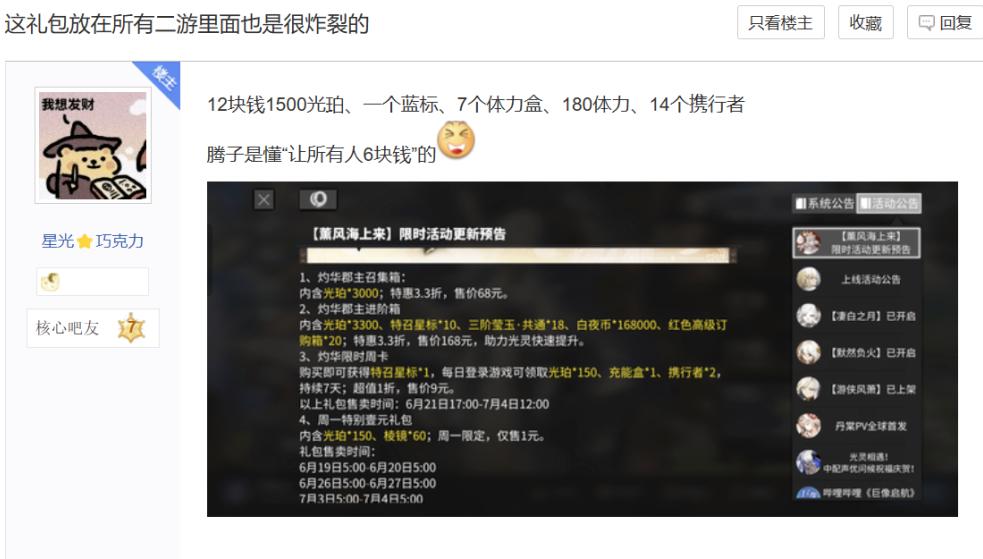
Task: Open the poster's bear avatar image
Action: 93,145
